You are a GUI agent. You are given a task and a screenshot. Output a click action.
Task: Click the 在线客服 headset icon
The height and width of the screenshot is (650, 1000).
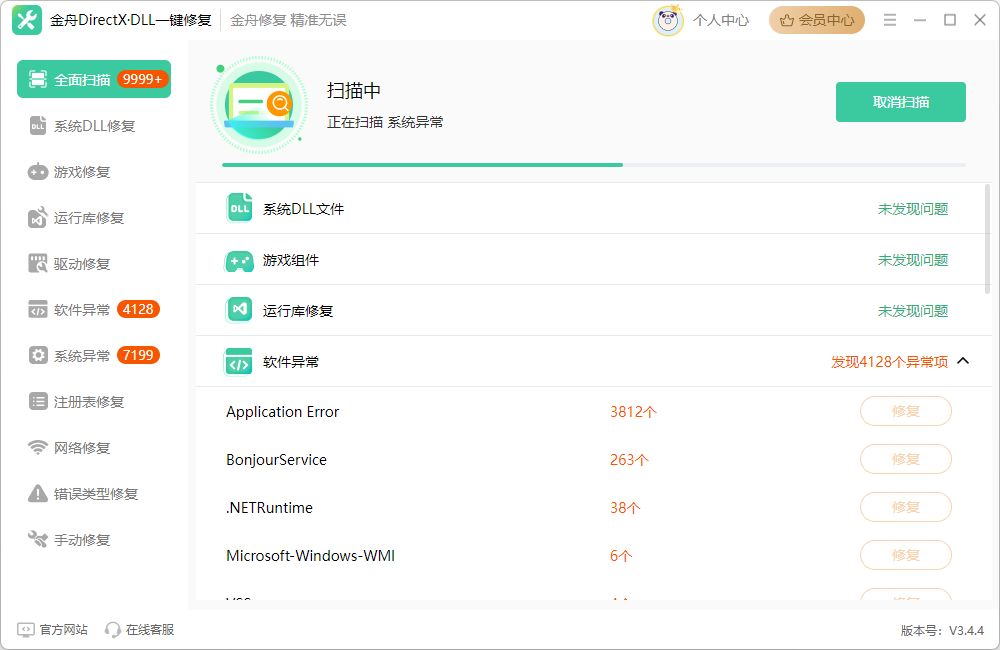coord(113,630)
